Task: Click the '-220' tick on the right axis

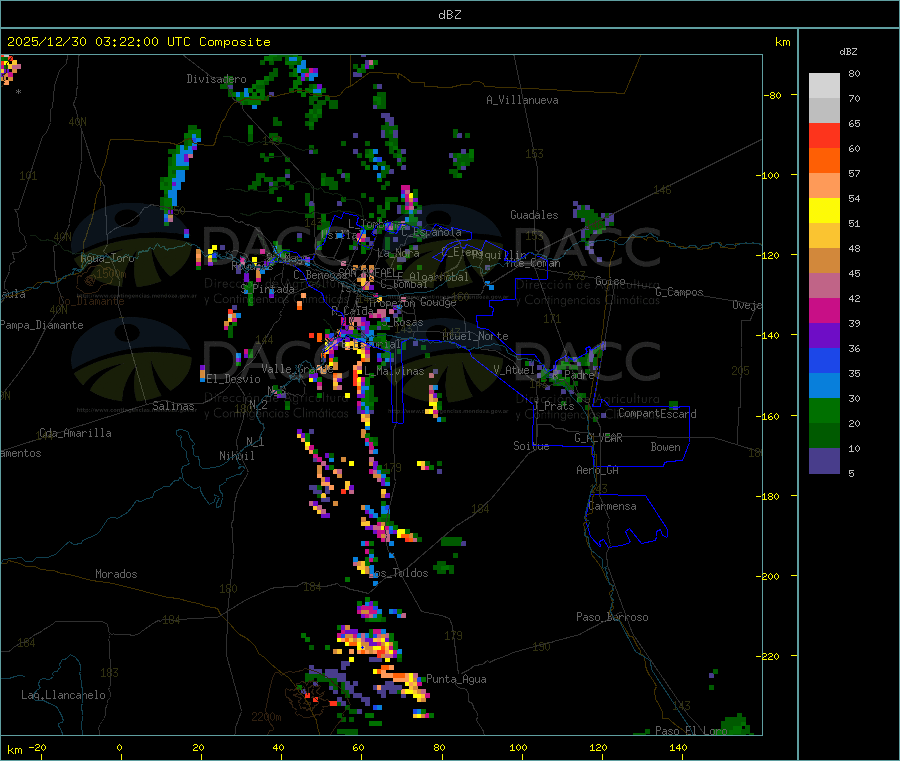Action: 769,656
